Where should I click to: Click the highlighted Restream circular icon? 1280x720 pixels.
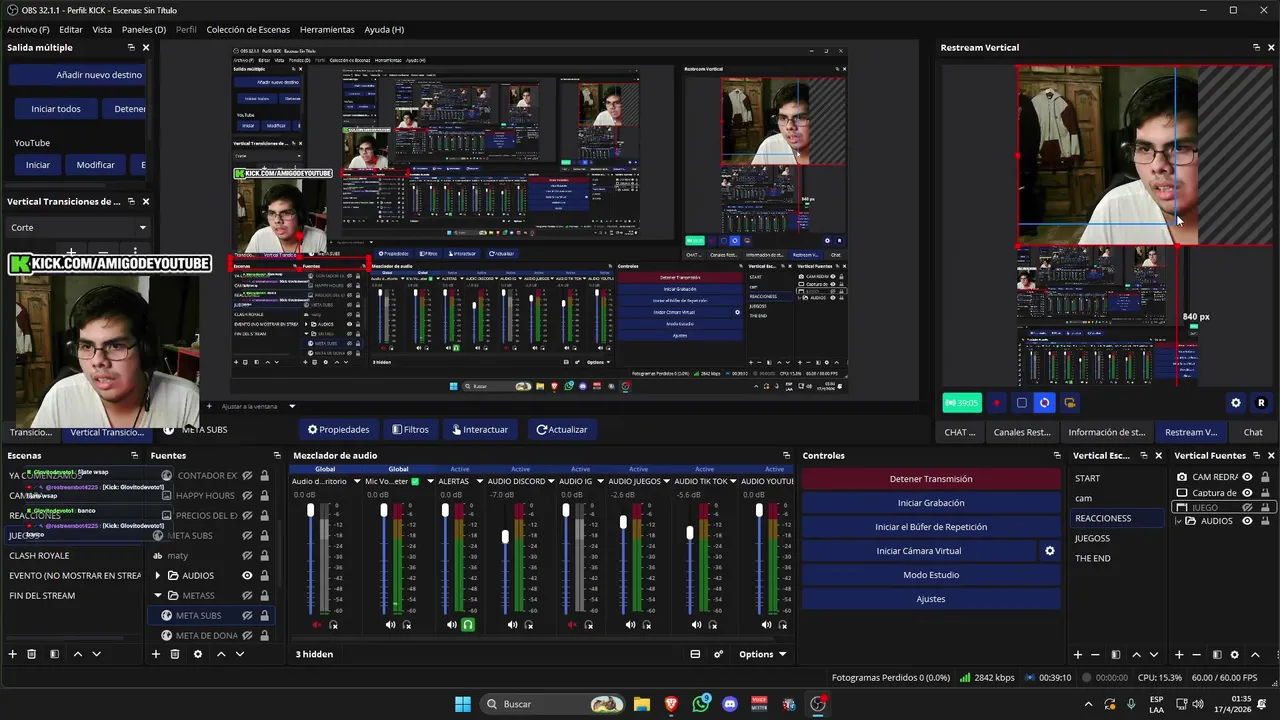tap(1045, 403)
